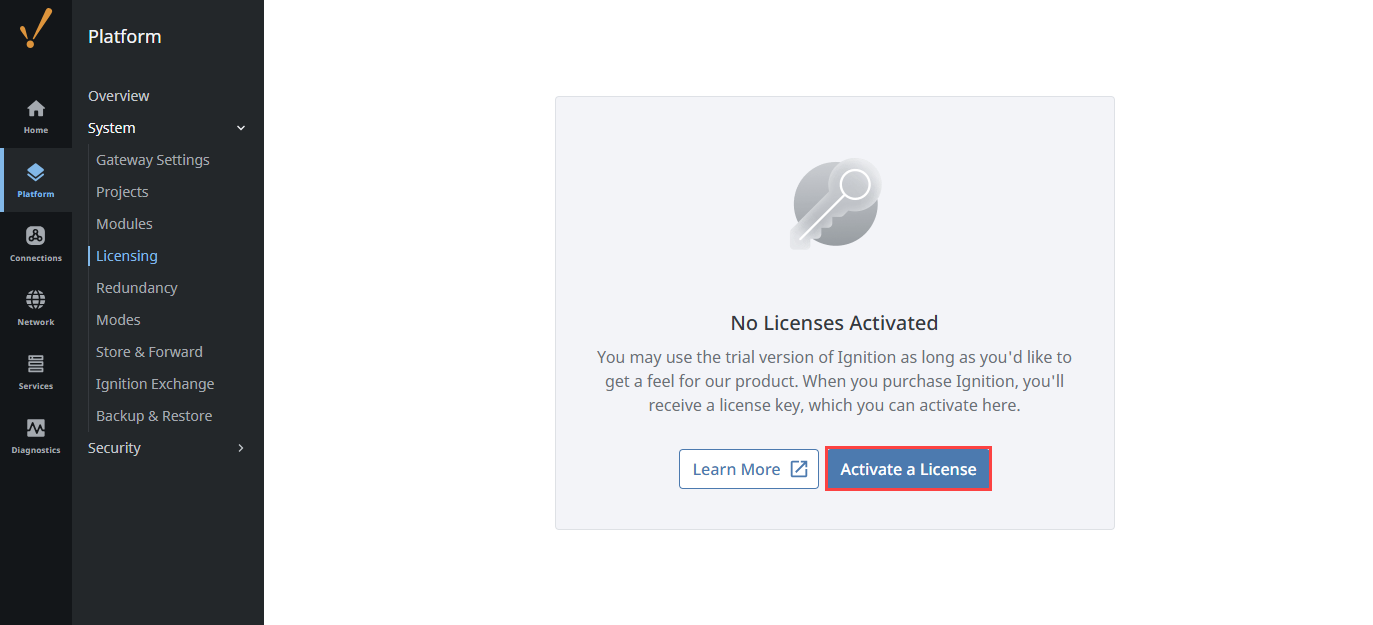Navigate to Store & Forward
The image size is (1373, 625).
pyautogui.click(x=149, y=351)
